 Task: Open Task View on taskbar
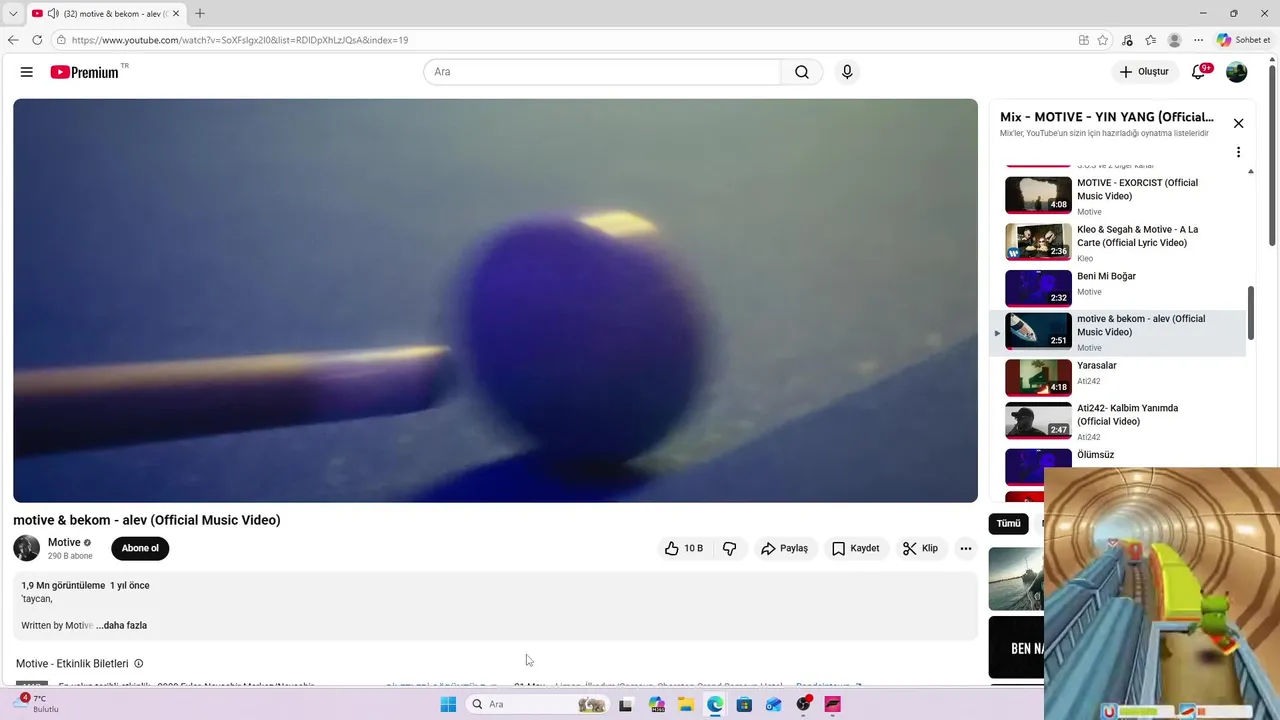pos(626,704)
